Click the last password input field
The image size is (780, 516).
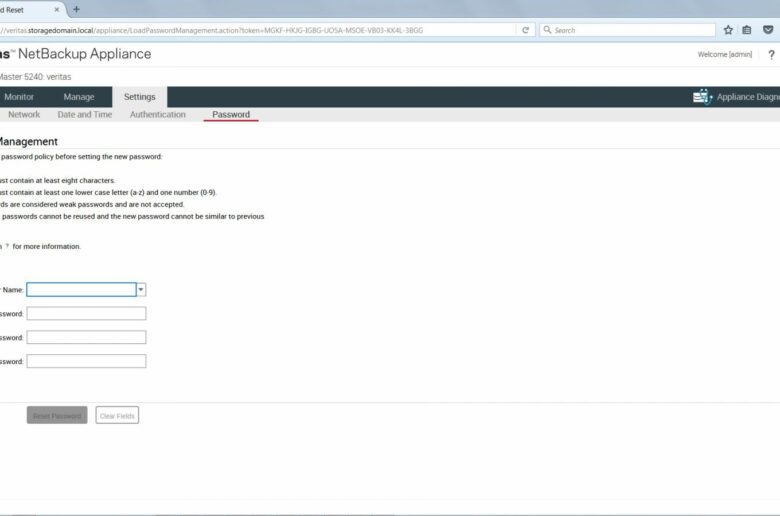click(x=86, y=361)
